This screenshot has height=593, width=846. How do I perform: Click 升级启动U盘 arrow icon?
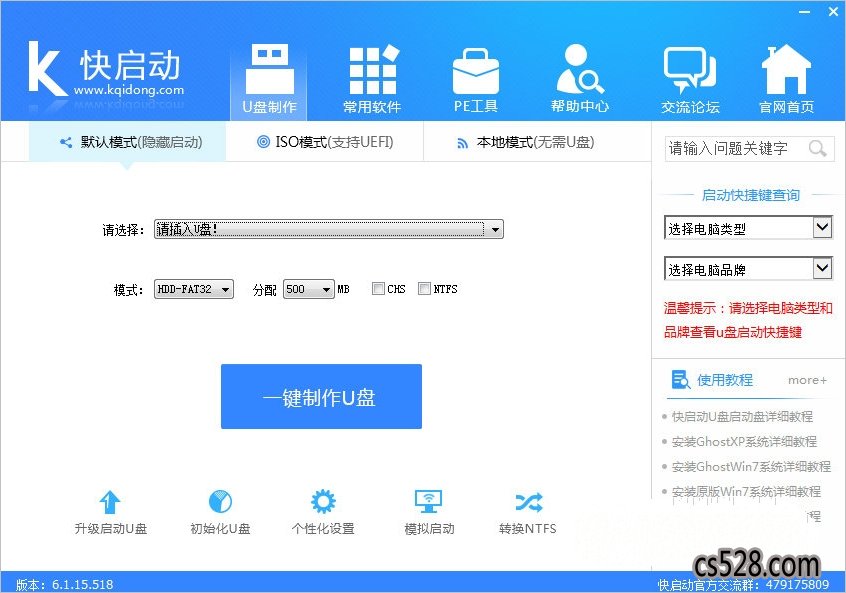pos(110,502)
